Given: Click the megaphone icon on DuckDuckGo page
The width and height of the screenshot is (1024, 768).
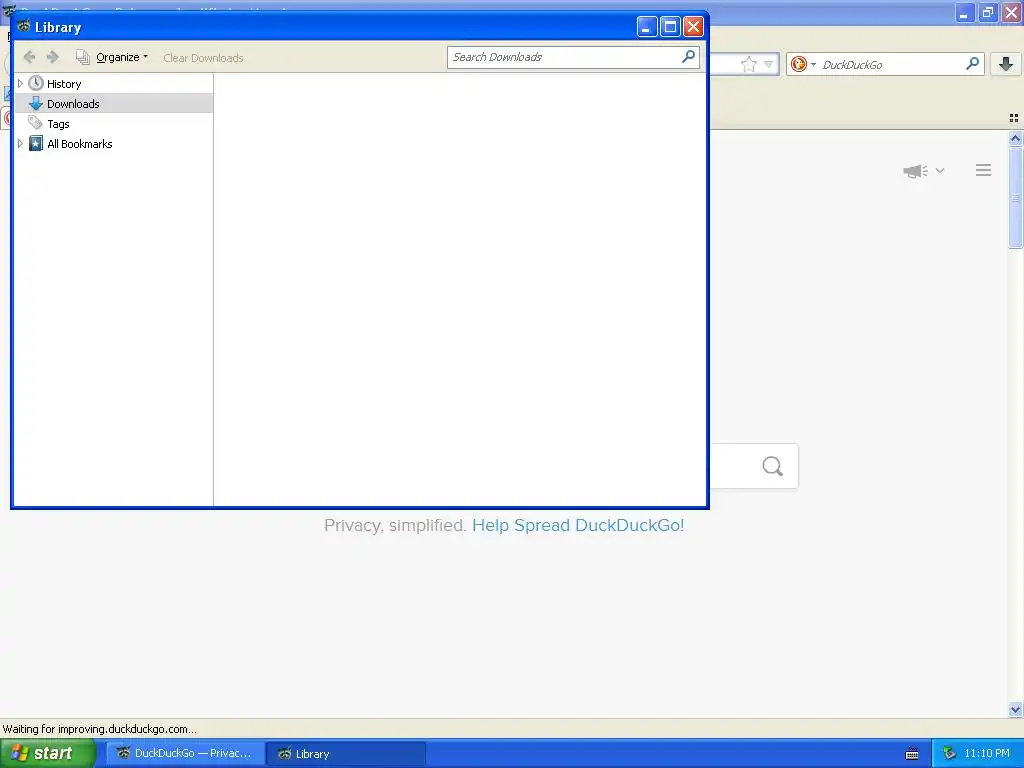Looking at the screenshot, I should [915, 170].
